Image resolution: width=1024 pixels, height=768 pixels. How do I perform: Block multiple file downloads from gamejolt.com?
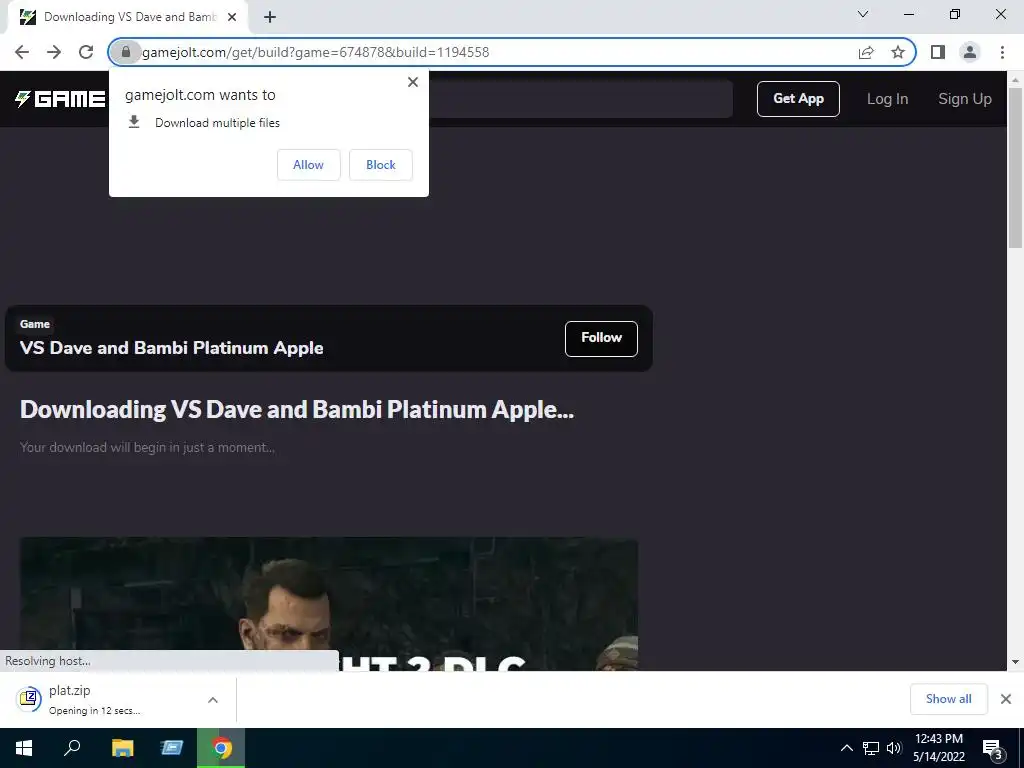[x=381, y=165]
